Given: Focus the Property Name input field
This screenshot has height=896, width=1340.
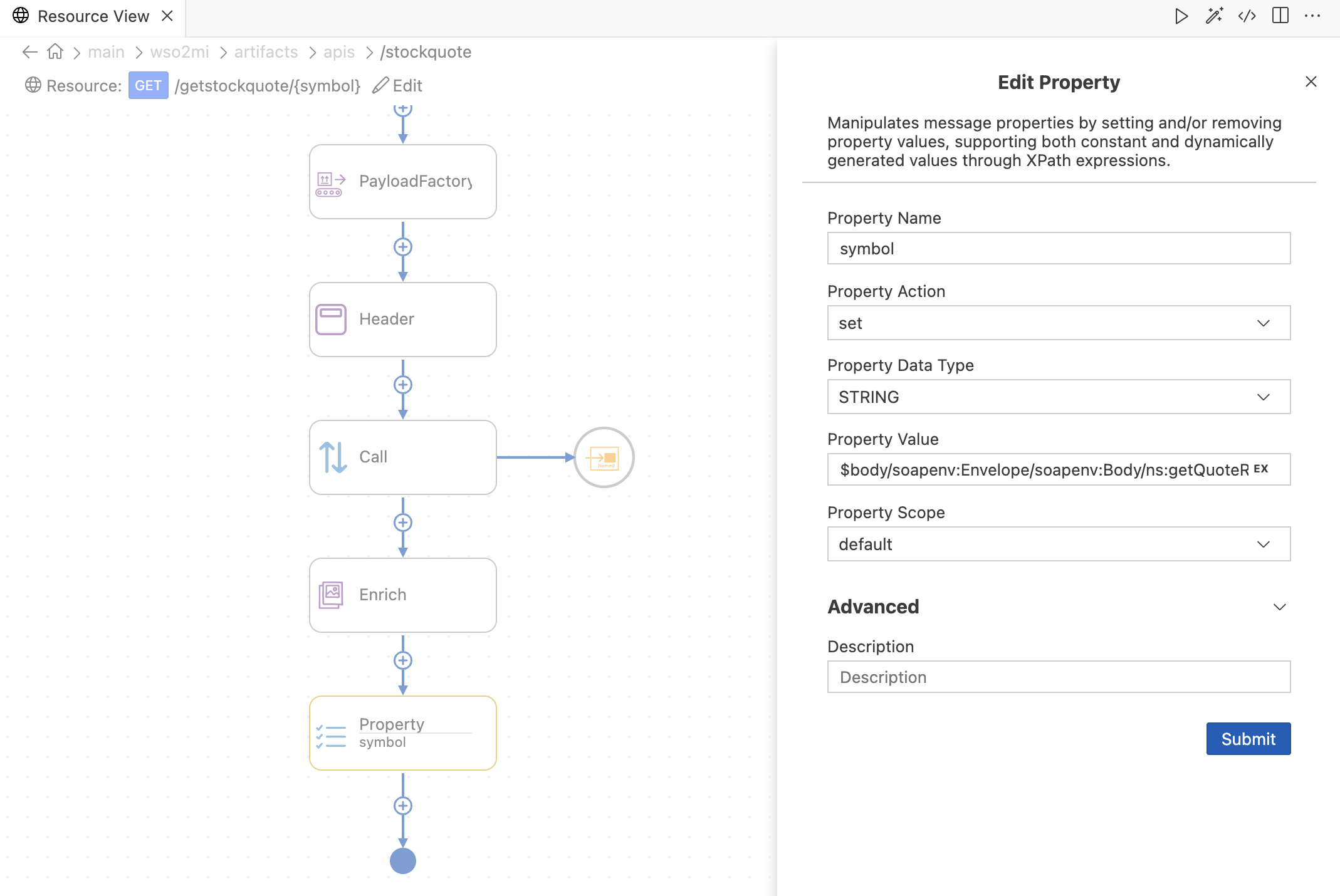Looking at the screenshot, I should click(x=1059, y=248).
